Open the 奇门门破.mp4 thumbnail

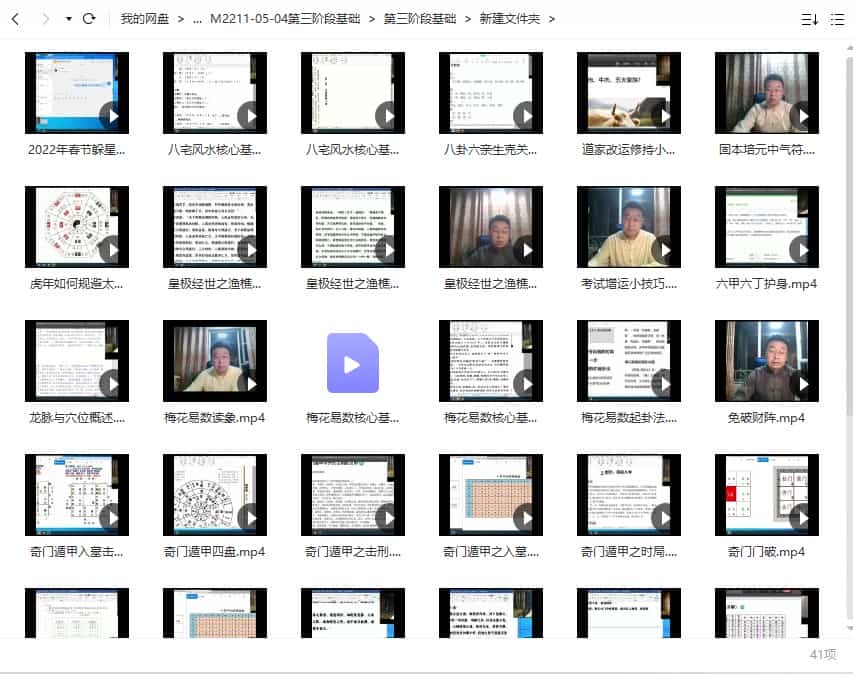pos(766,494)
